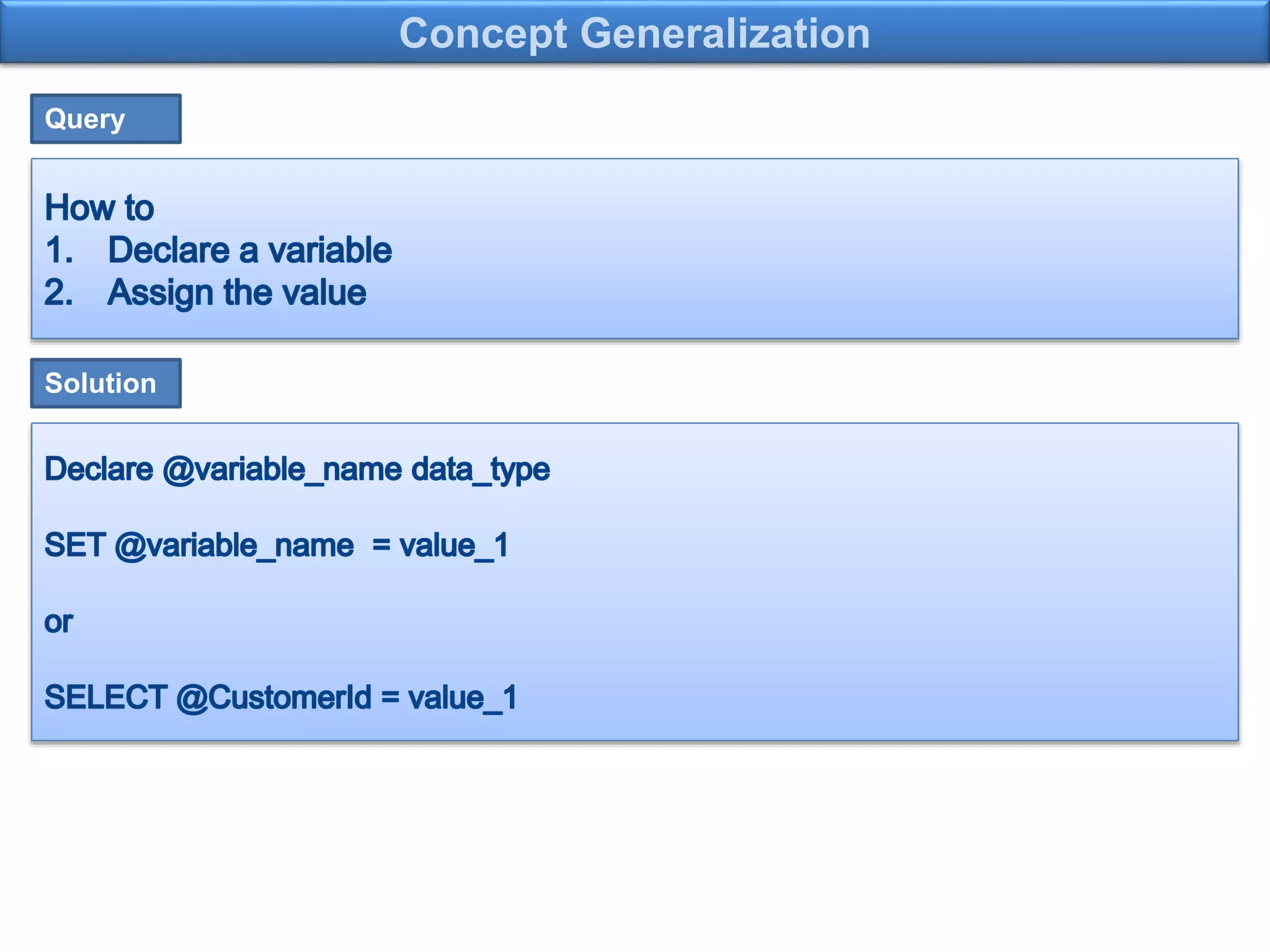Click the word 'data_type' in the solution

[481, 469]
